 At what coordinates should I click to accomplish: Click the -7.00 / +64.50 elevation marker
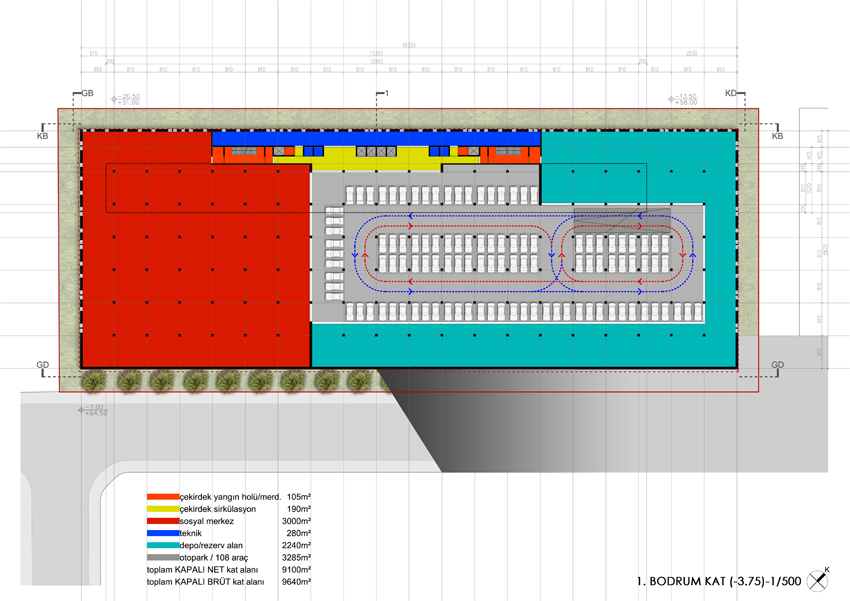(x=93, y=409)
